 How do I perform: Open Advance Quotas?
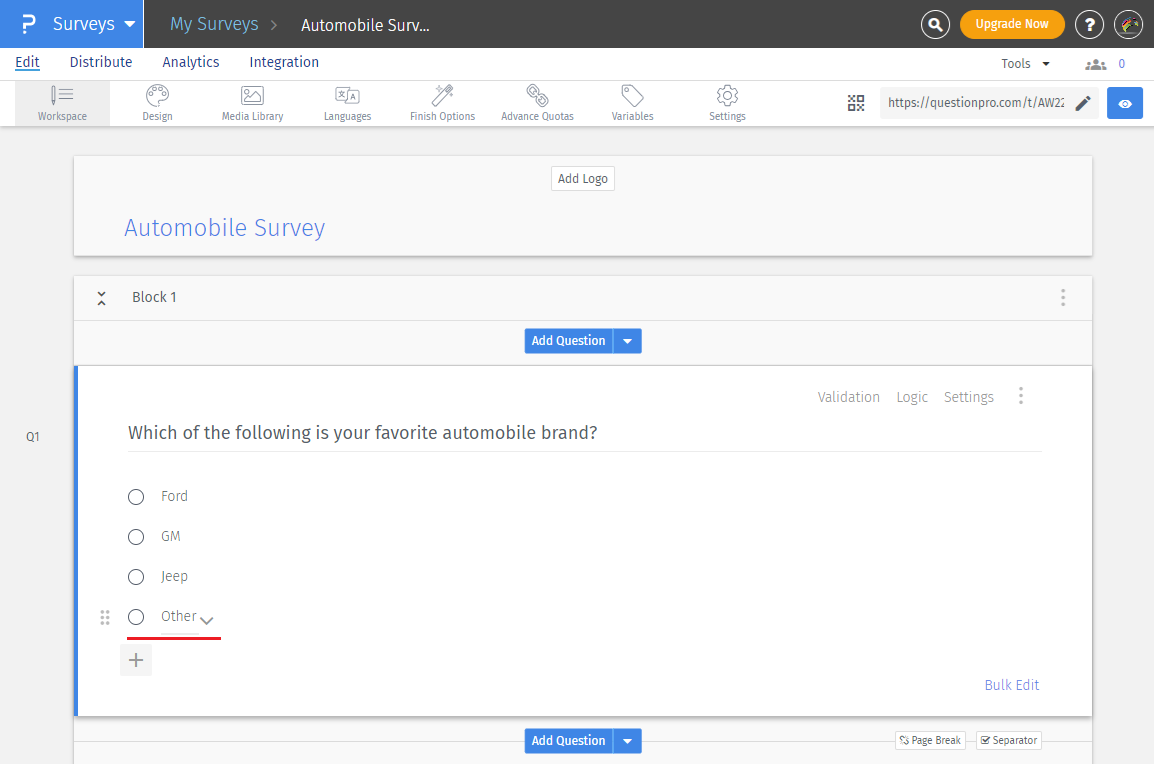coord(536,103)
